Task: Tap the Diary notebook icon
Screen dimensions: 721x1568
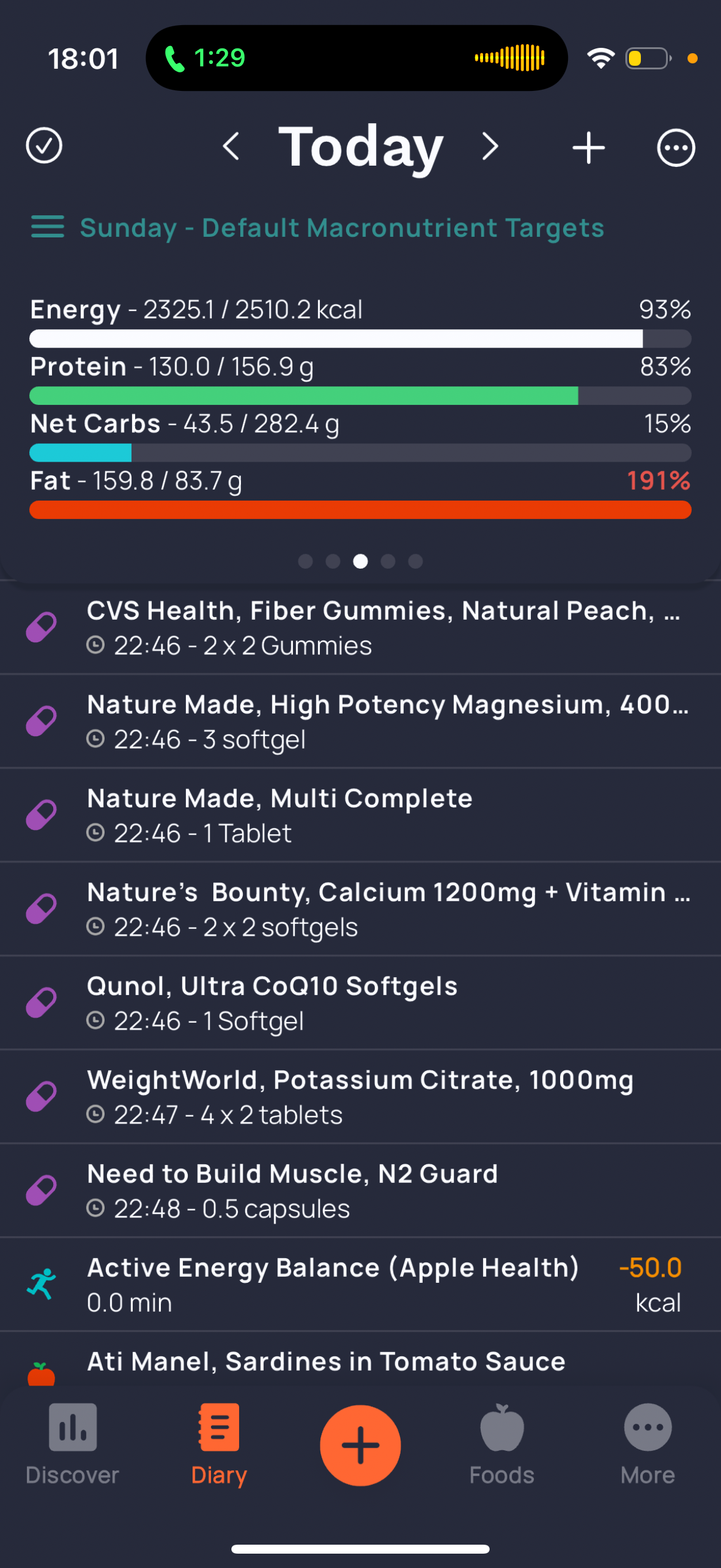Action: click(x=219, y=1428)
